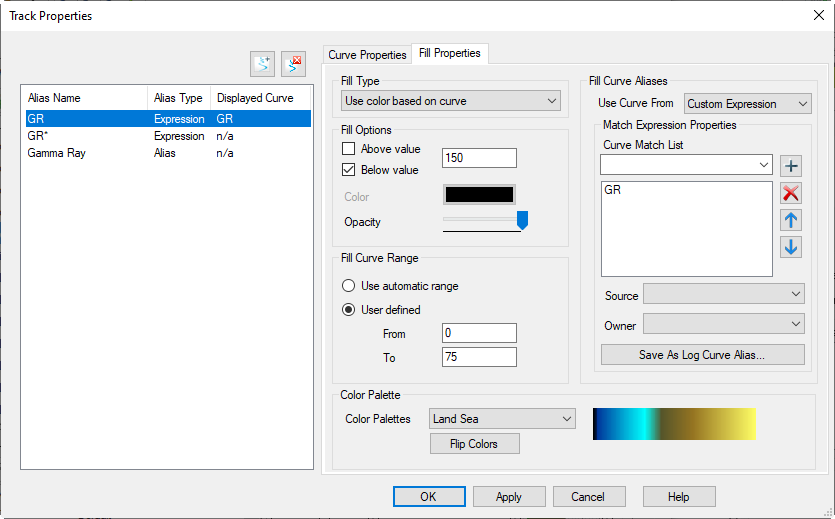Open the Use Curve From dropdown
The width and height of the screenshot is (835, 519).
(747, 104)
